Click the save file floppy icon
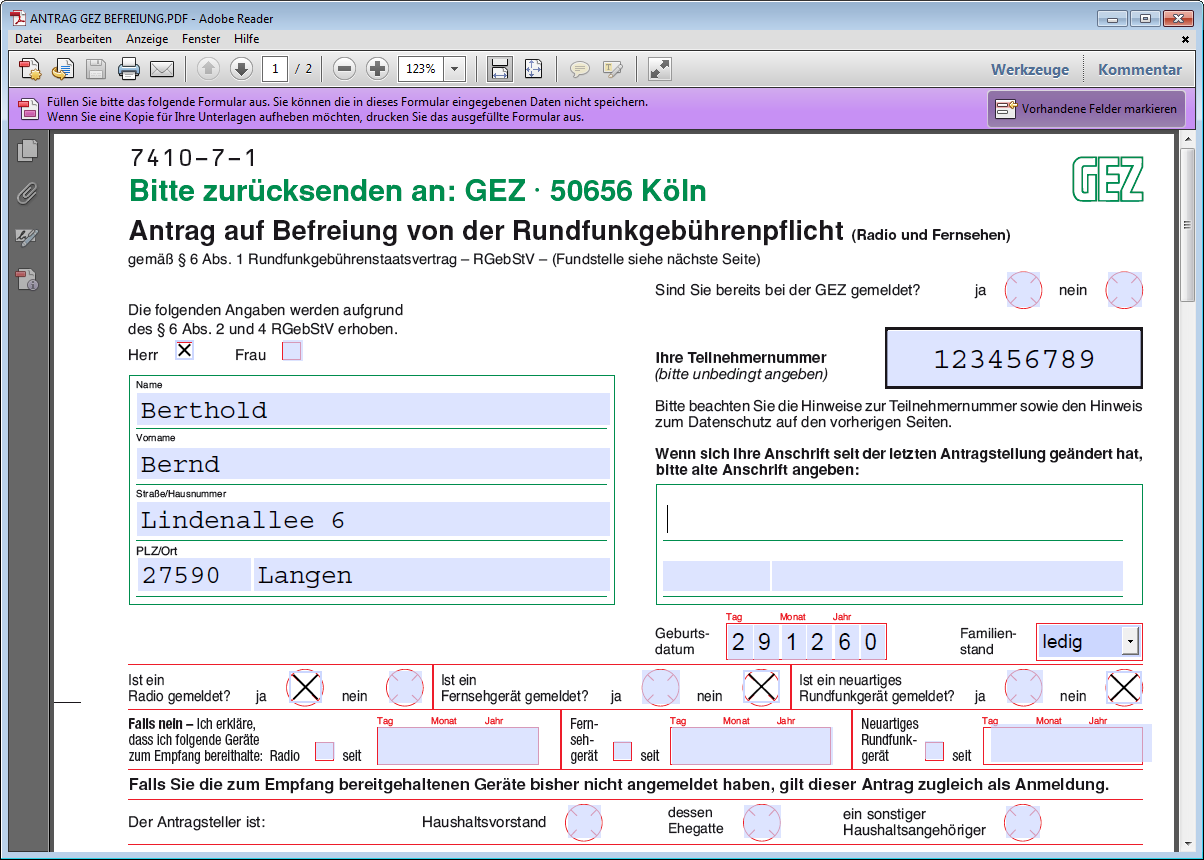Viewport: 1204px width, 860px height. (x=96, y=69)
